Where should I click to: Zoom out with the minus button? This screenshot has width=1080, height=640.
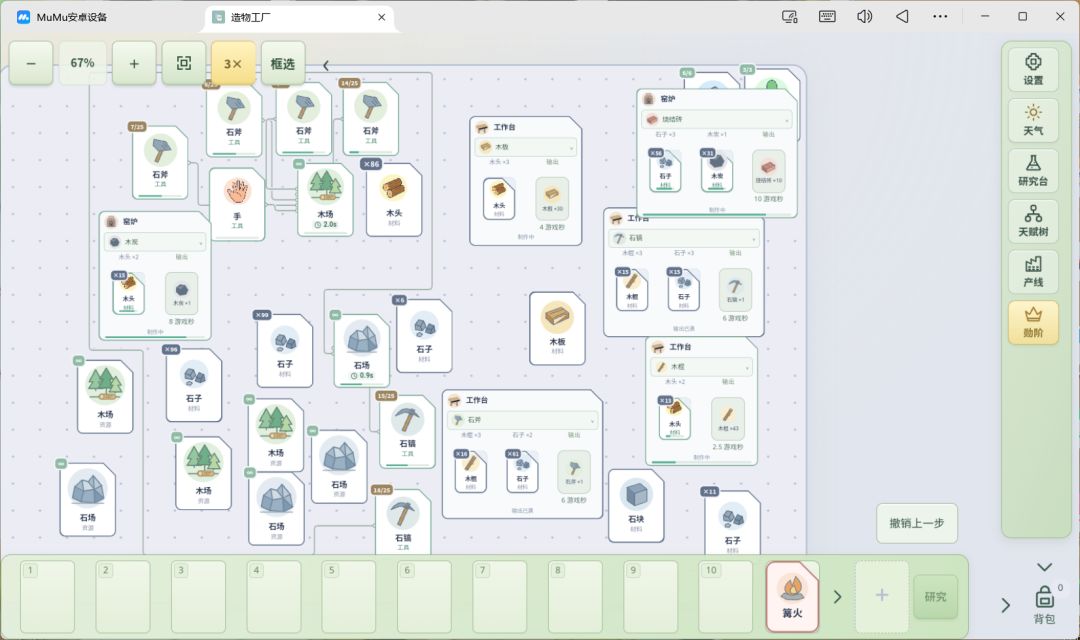(31, 63)
